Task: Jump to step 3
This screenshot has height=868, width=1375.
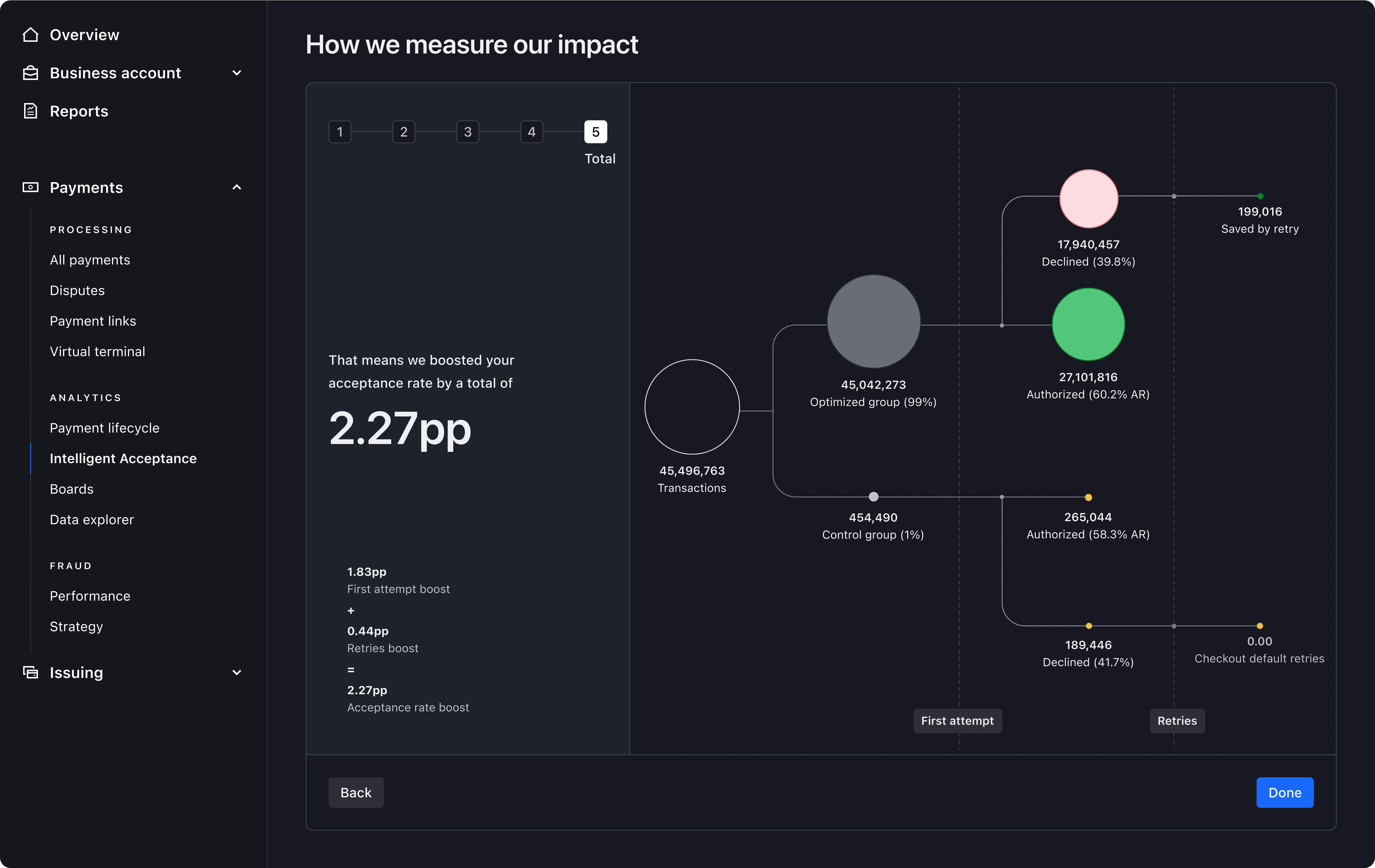Action: pos(468,132)
